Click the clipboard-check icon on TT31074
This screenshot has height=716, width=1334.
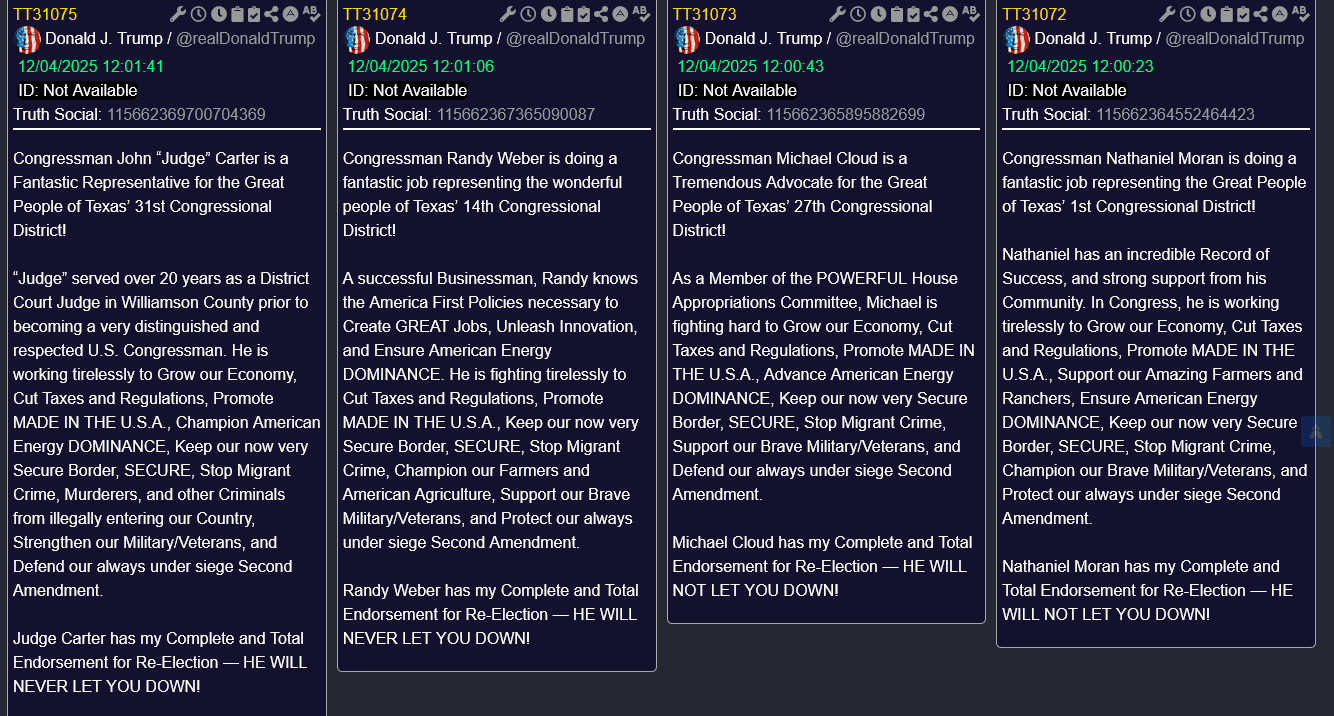pos(584,14)
